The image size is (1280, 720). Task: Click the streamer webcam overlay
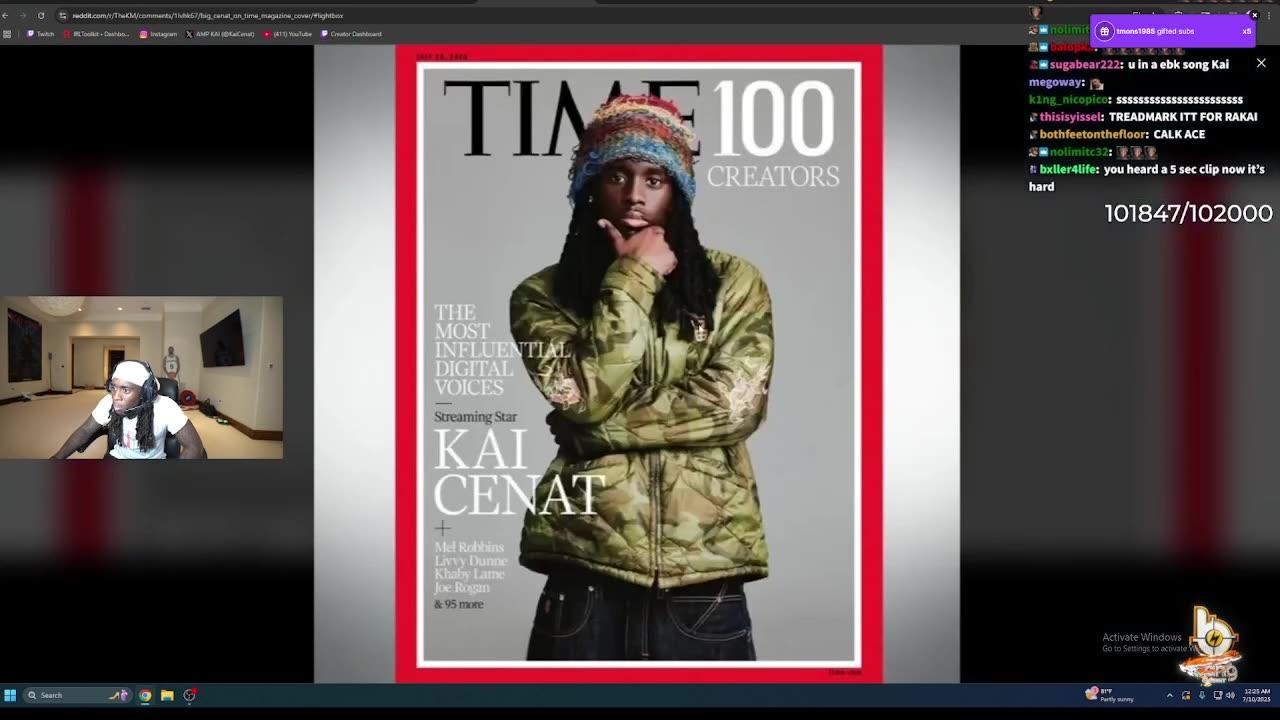coord(141,377)
